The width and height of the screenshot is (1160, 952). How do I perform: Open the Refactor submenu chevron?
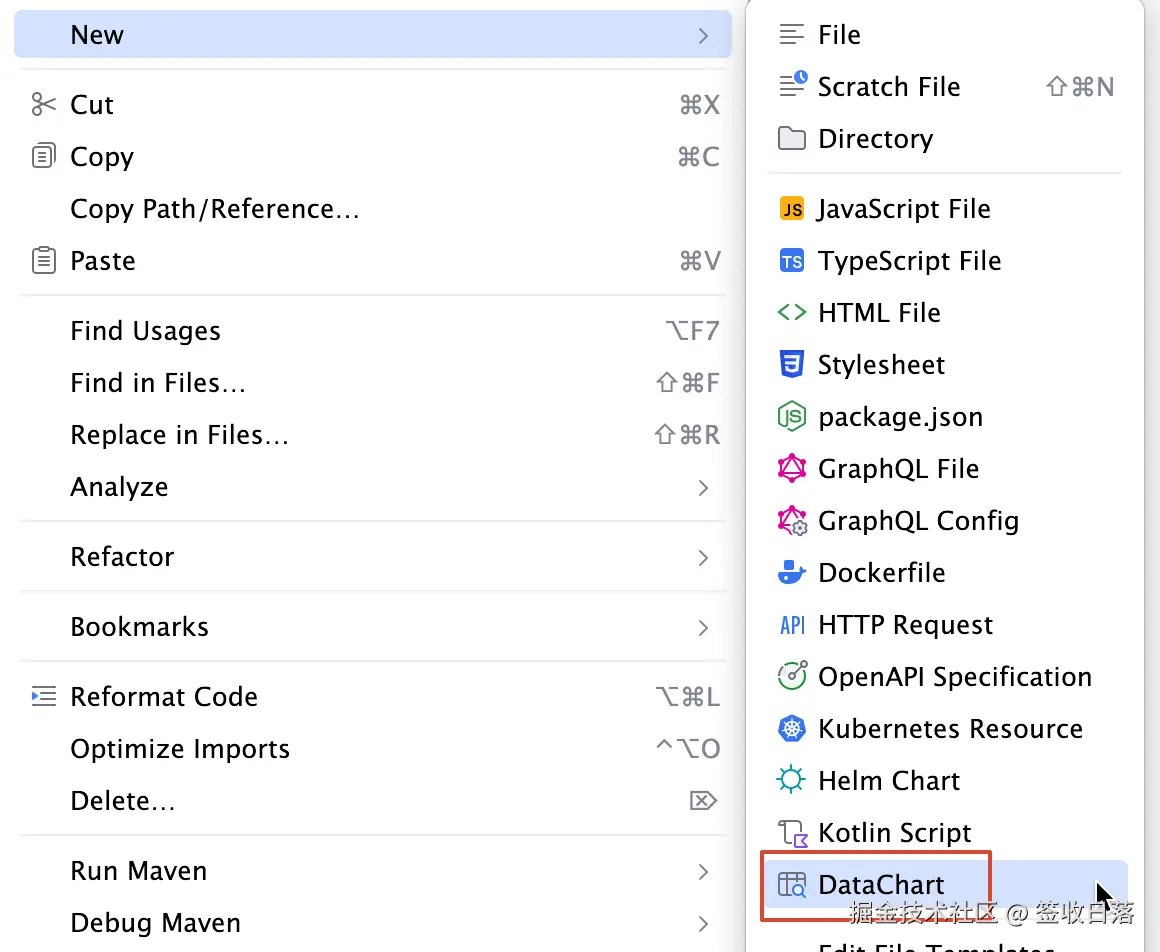[703, 556]
